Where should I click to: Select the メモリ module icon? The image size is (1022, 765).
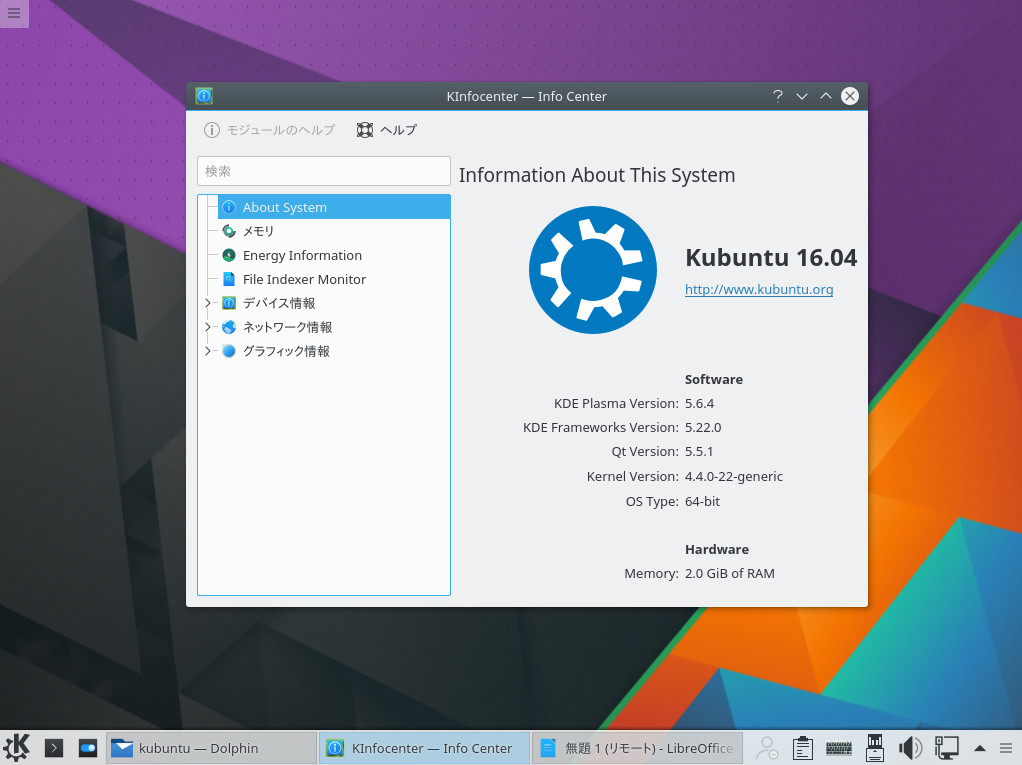229,231
